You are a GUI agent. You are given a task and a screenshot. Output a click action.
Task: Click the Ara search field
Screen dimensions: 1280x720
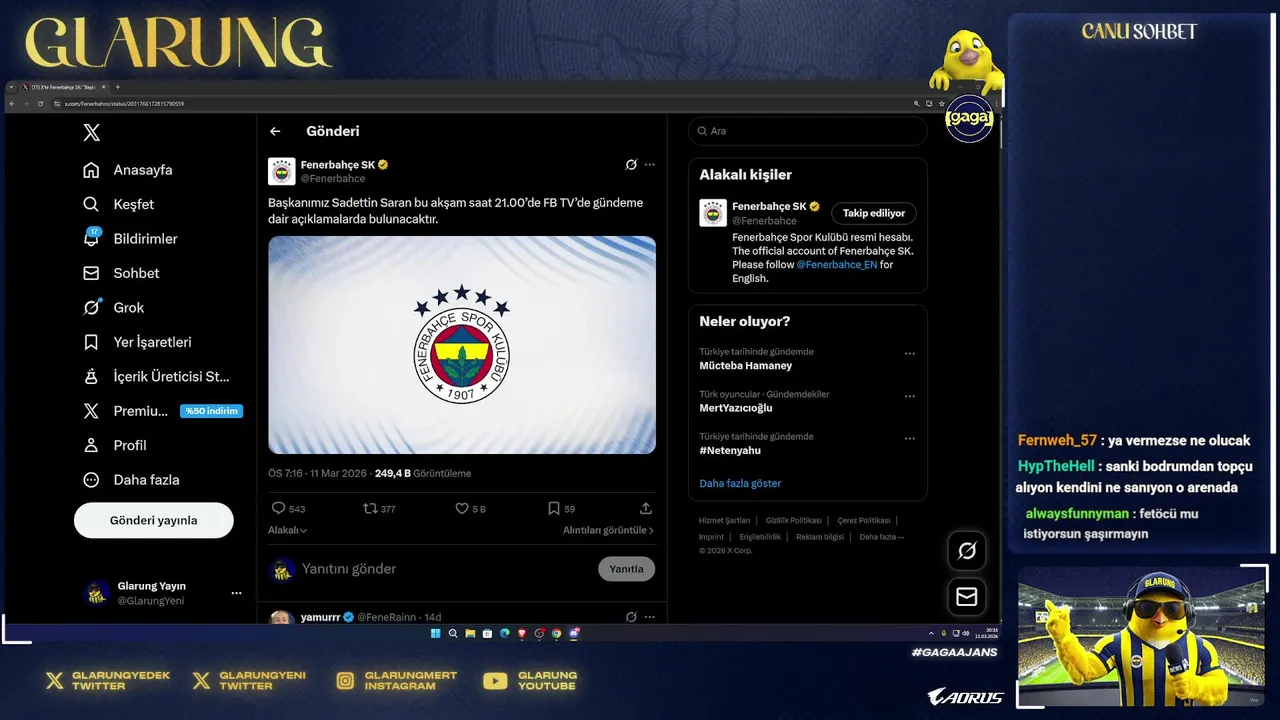tap(808, 131)
